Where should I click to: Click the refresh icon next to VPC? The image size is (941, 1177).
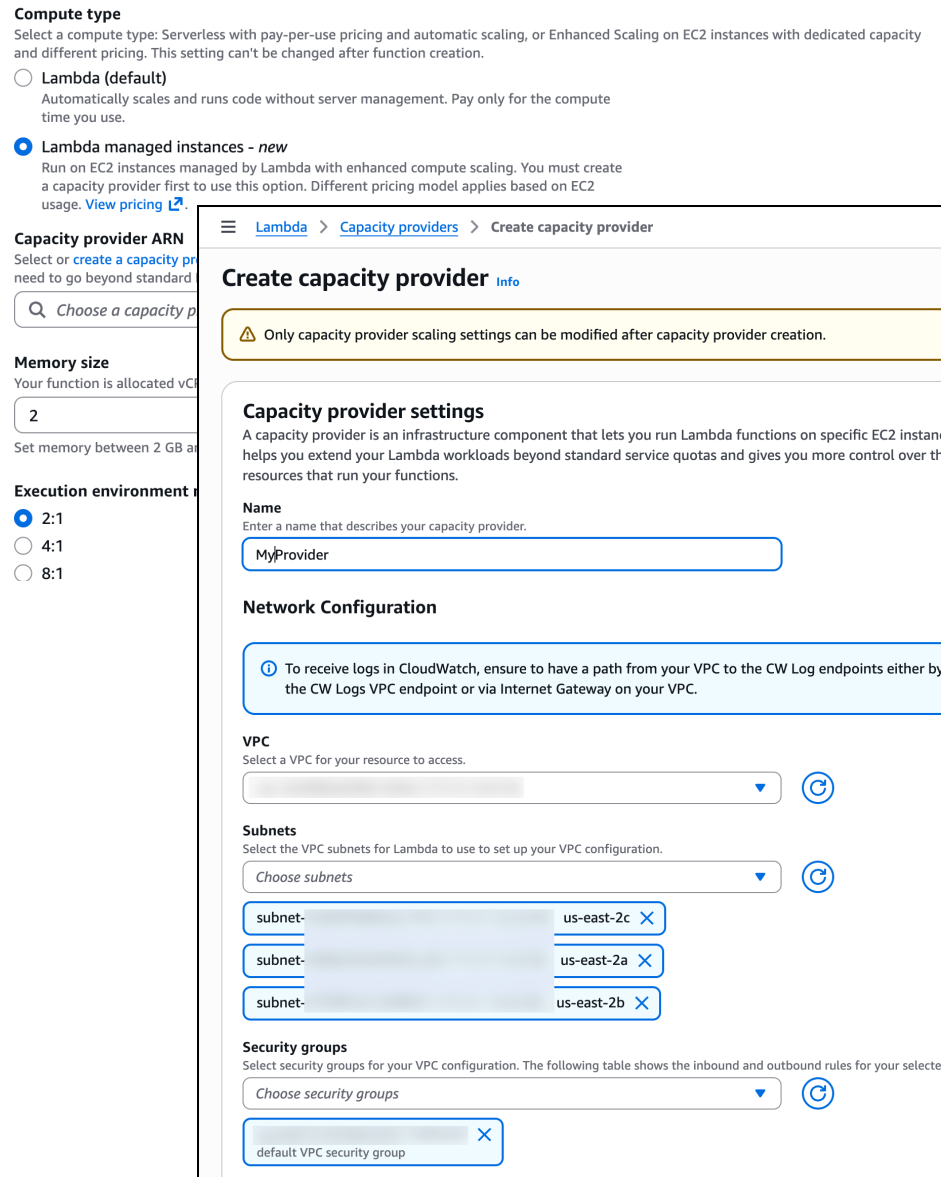pyautogui.click(x=817, y=788)
